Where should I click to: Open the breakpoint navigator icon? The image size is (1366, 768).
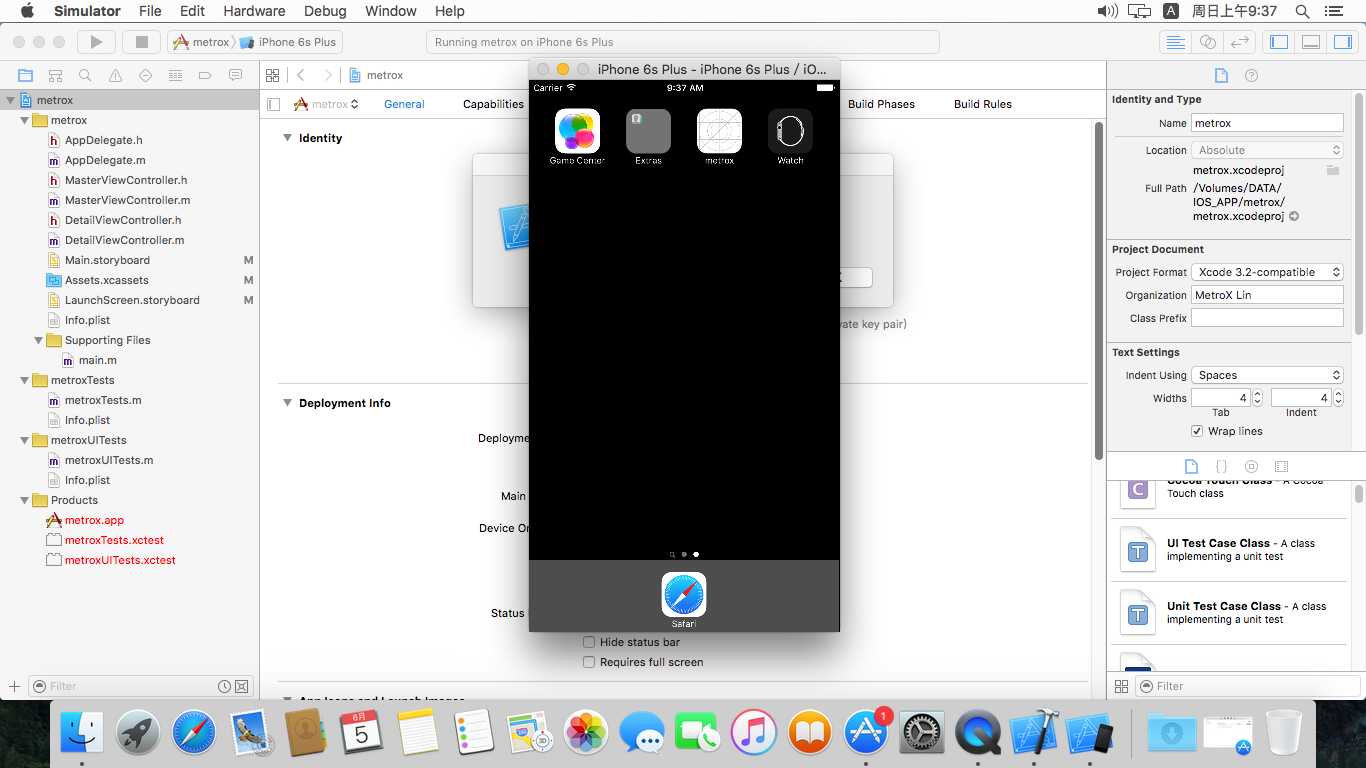click(x=205, y=75)
